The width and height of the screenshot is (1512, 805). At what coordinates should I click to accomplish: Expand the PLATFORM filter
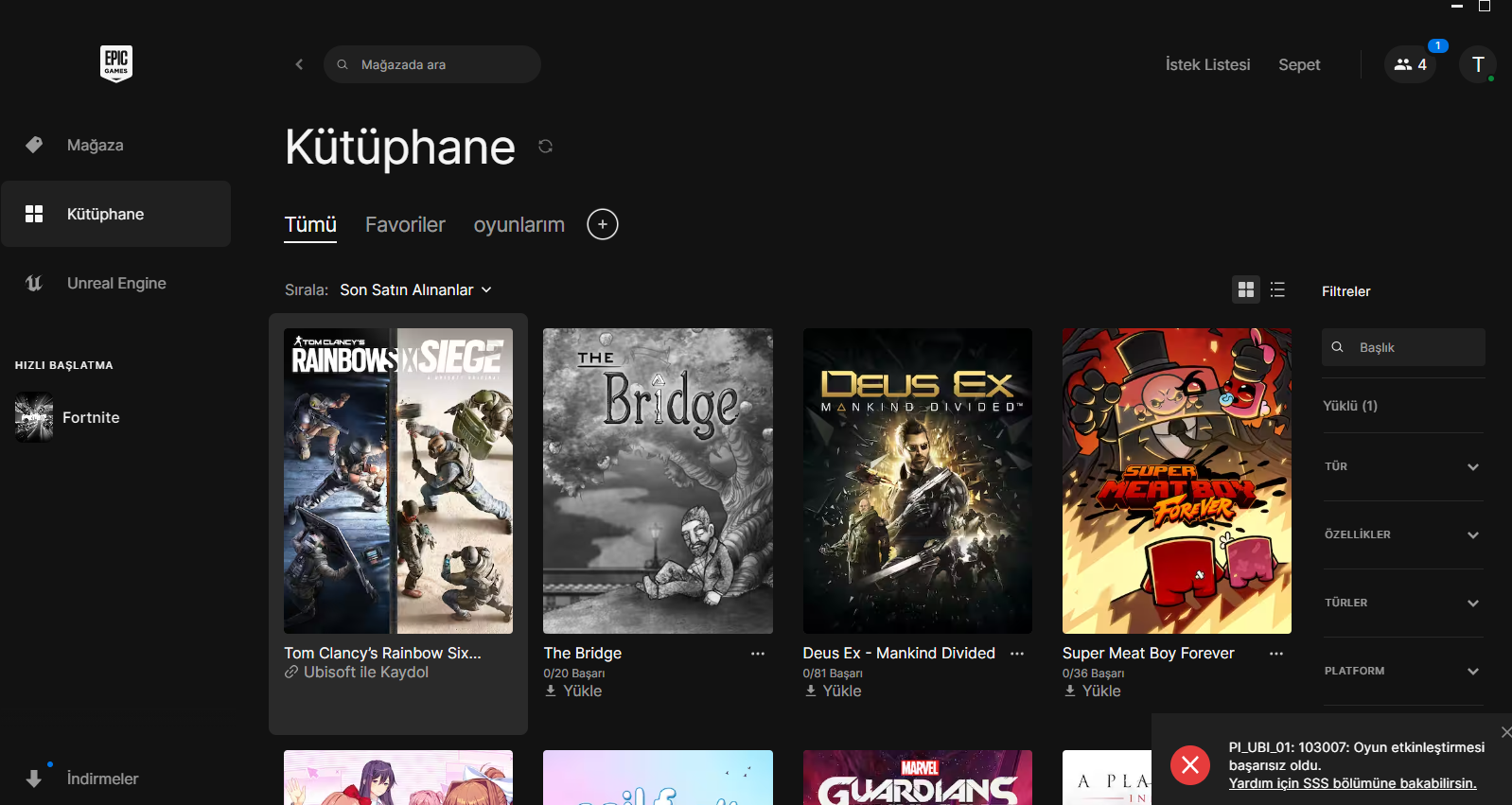[x=1403, y=671]
